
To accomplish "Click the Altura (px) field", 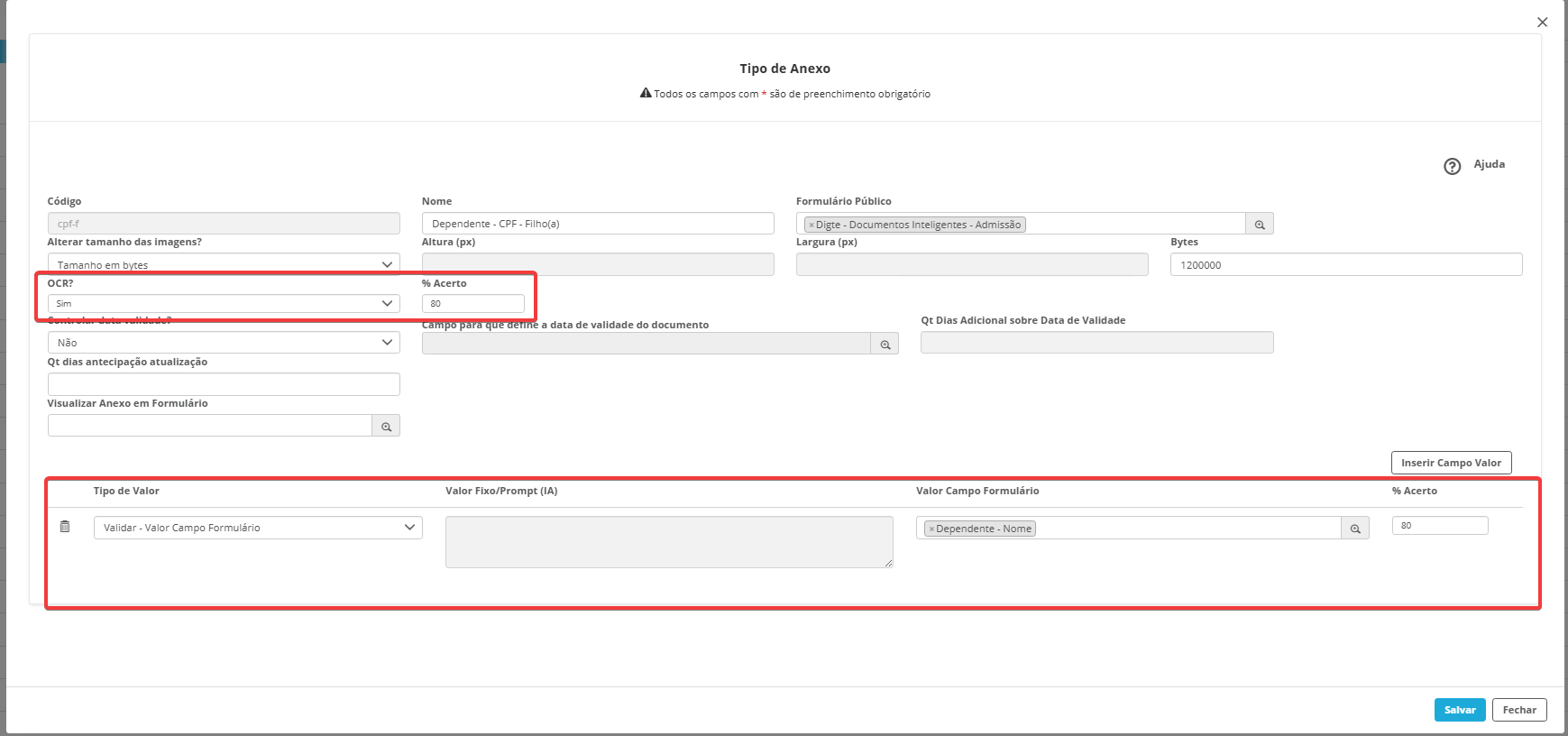I will (598, 264).
